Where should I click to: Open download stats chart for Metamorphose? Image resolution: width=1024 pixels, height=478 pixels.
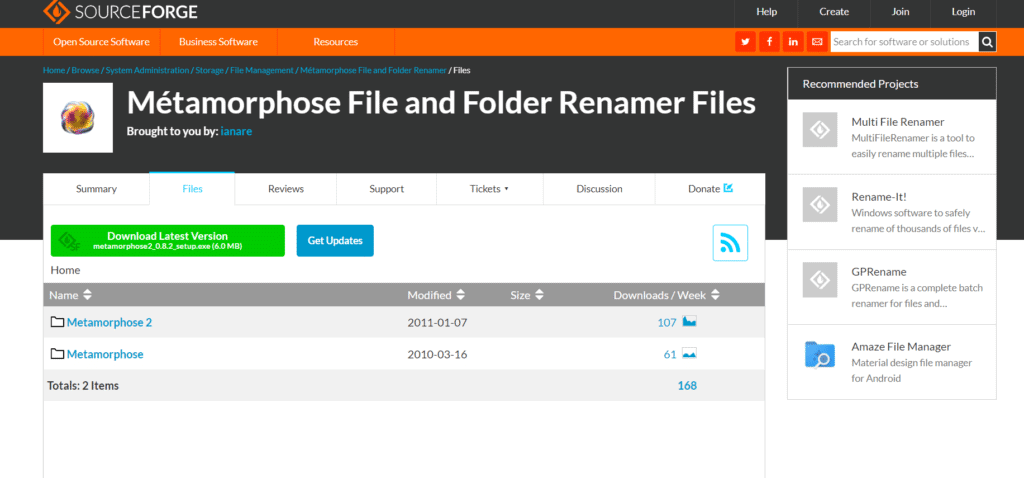pyautogui.click(x=690, y=353)
